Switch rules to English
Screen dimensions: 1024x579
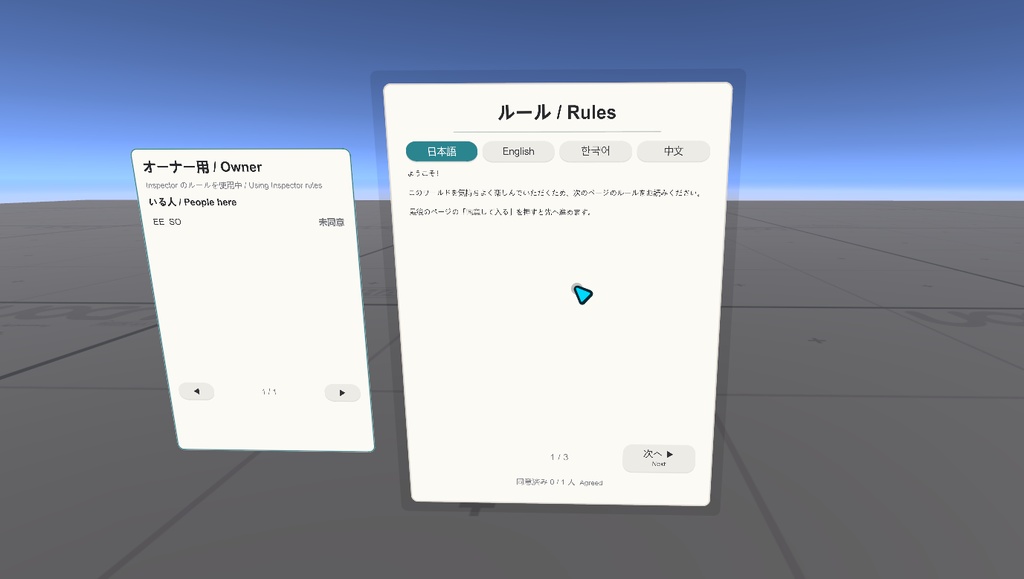519,151
